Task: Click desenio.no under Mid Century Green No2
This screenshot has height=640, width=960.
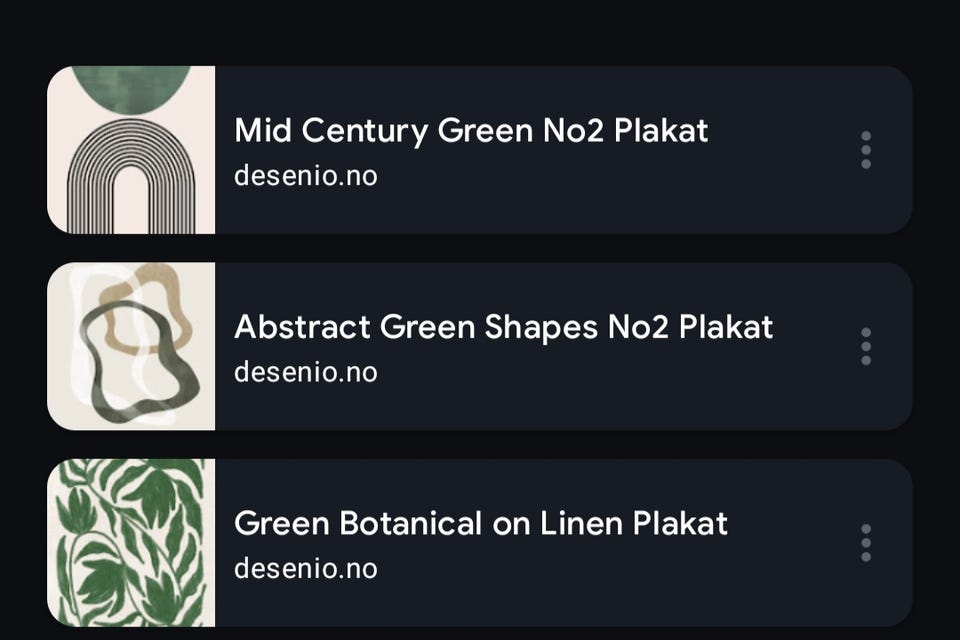Action: coord(305,176)
